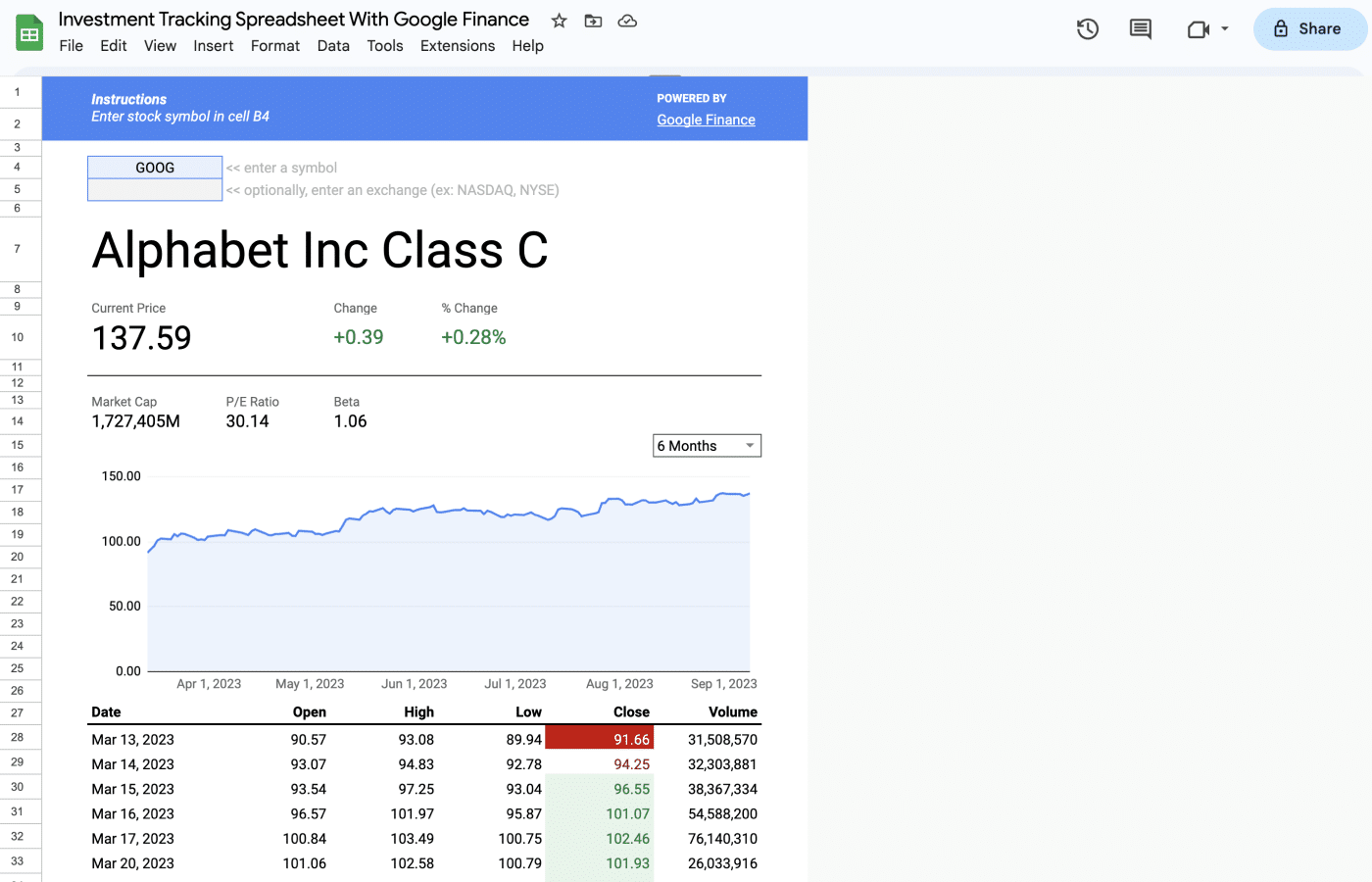Select the Mar 16, 2023 date cell
This screenshot has width=1372, height=882.
133,813
